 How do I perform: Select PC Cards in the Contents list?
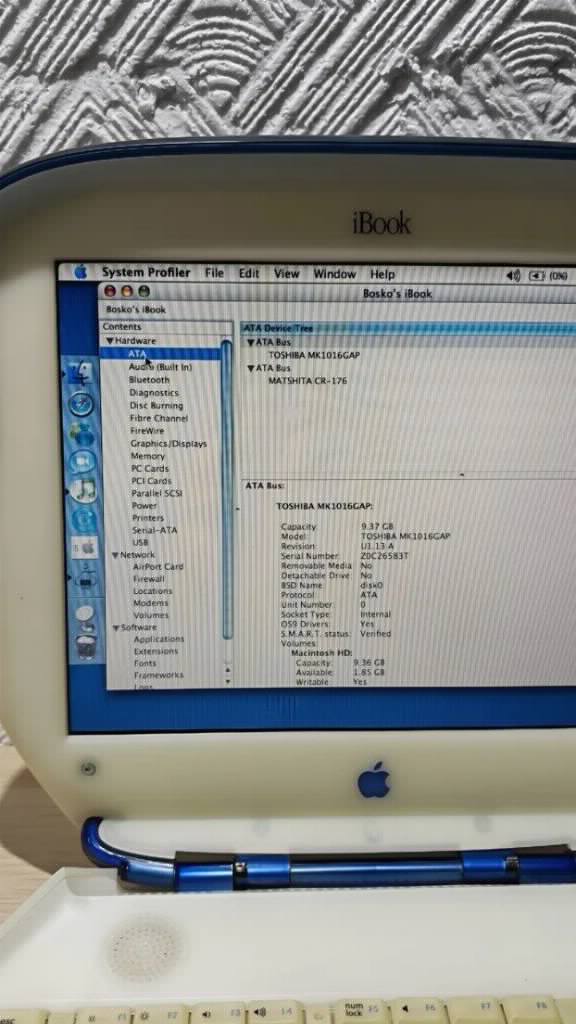click(150, 468)
